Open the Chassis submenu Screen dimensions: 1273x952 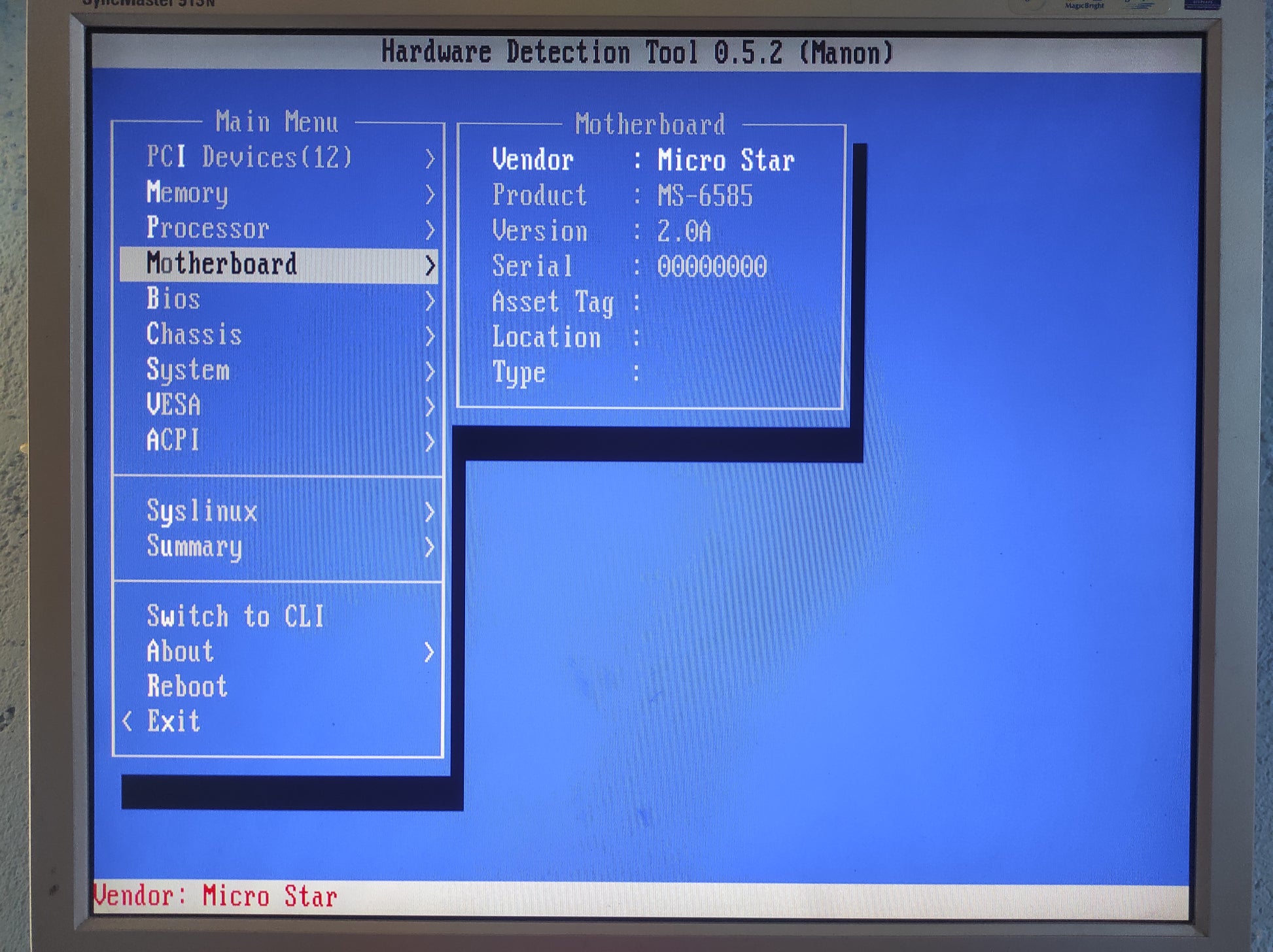194,335
